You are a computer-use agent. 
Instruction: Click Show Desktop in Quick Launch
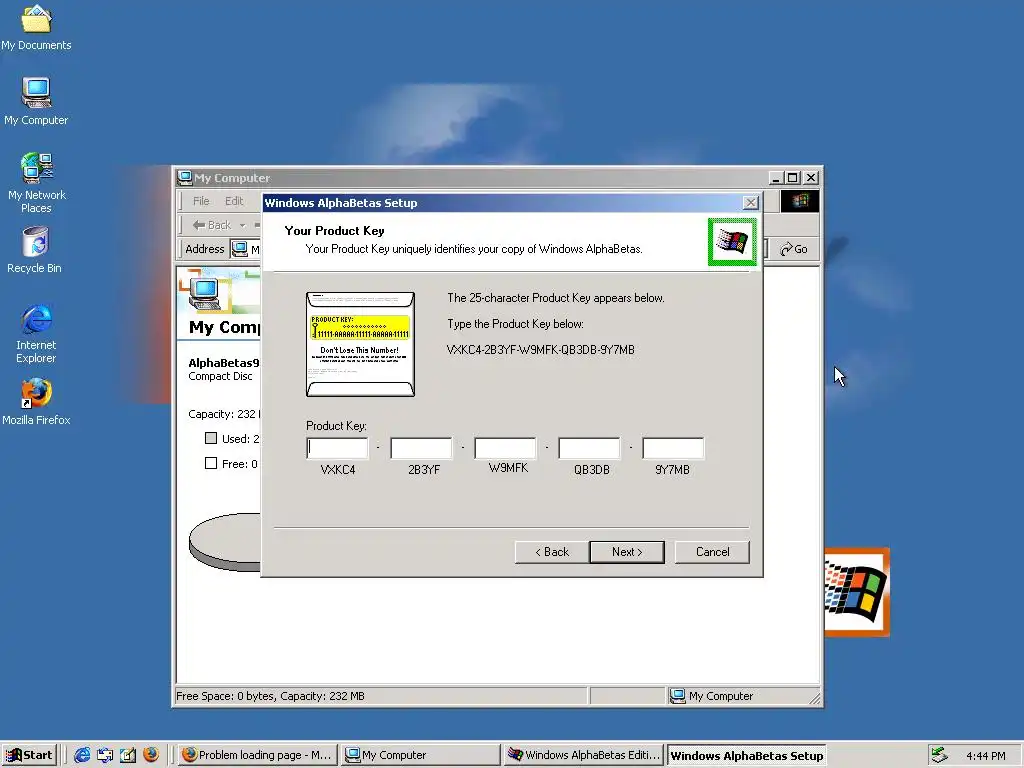coord(105,755)
